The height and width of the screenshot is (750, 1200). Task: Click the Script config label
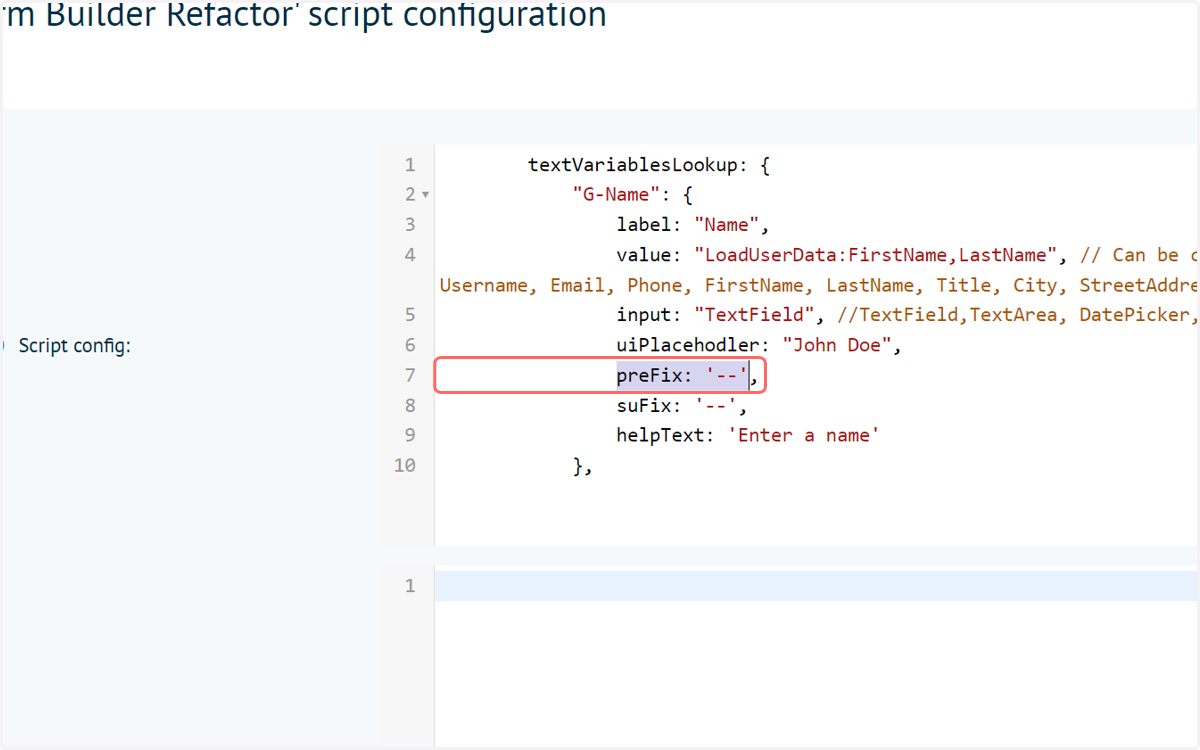point(75,347)
